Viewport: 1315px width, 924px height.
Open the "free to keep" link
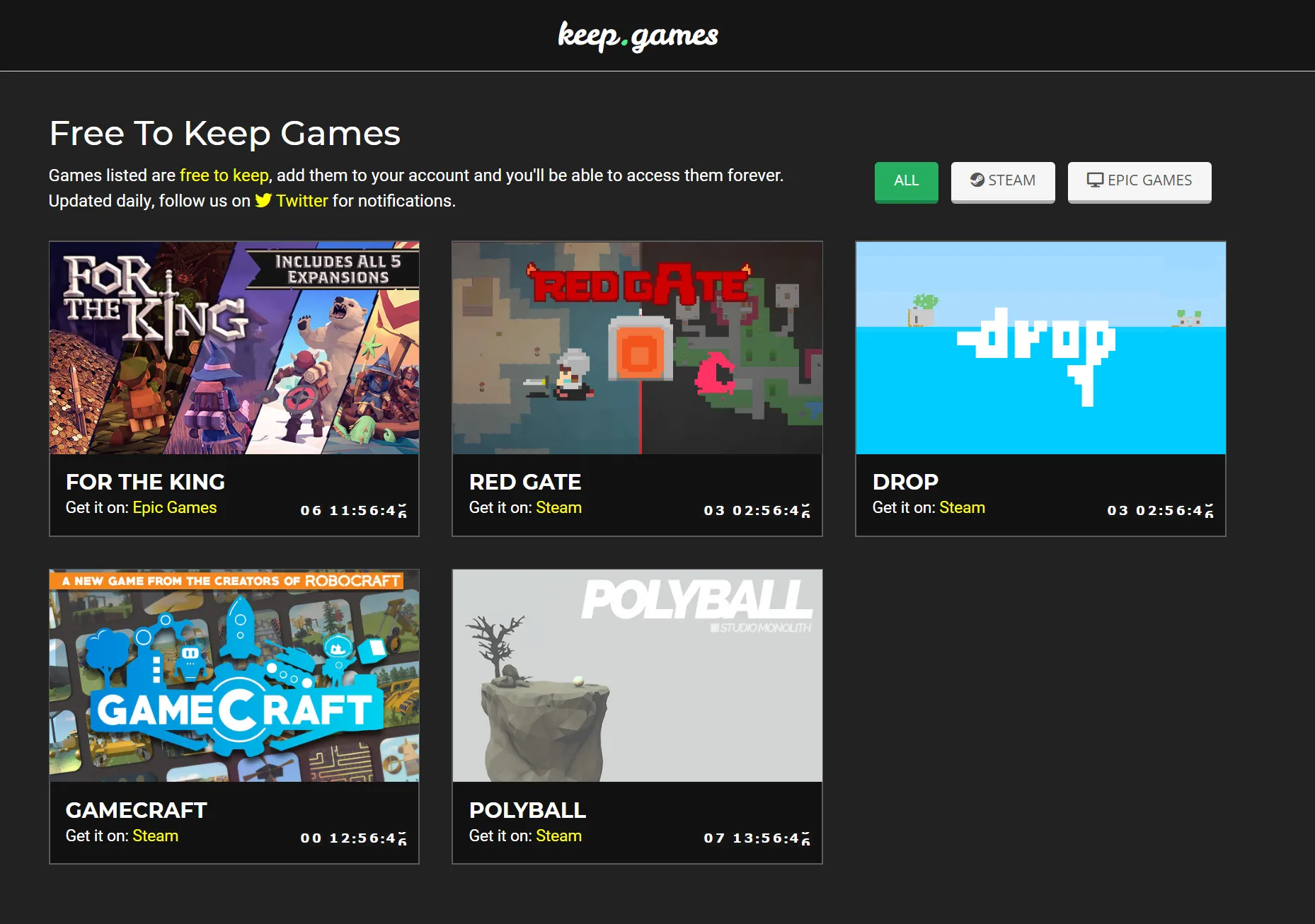click(223, 175)
